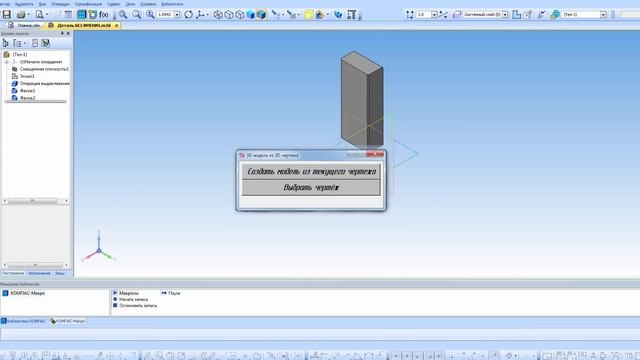This screenshot has height=360, width=640.
Task: Click the blue model tree panel icon
Action: click(81, 15)
